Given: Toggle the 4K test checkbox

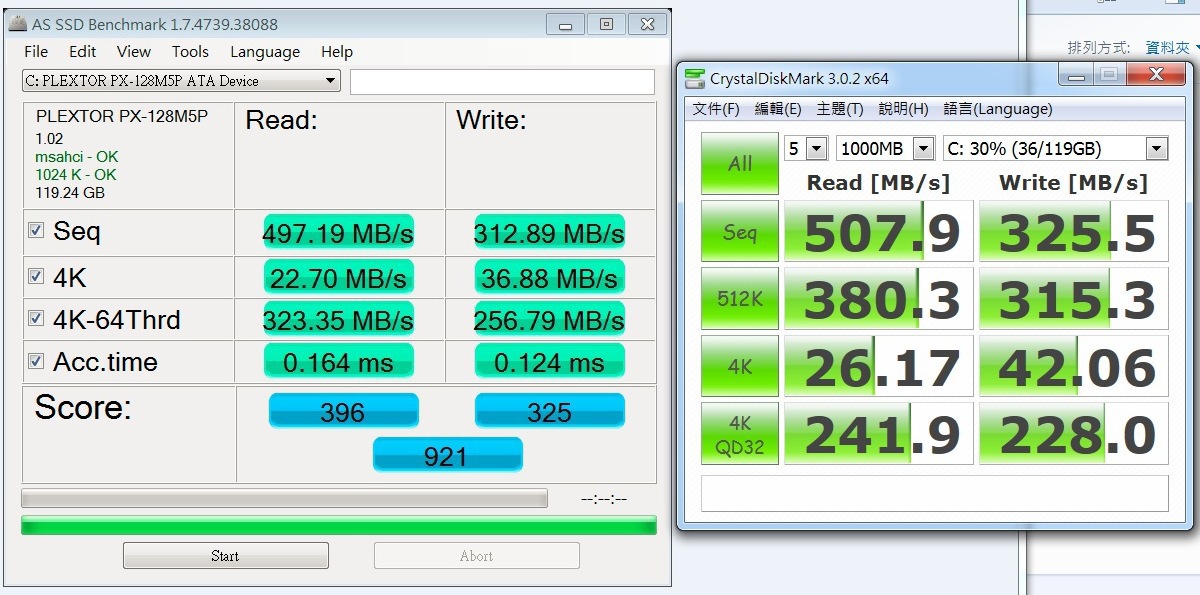Looking at the screenshot, I should pos(36,276).
